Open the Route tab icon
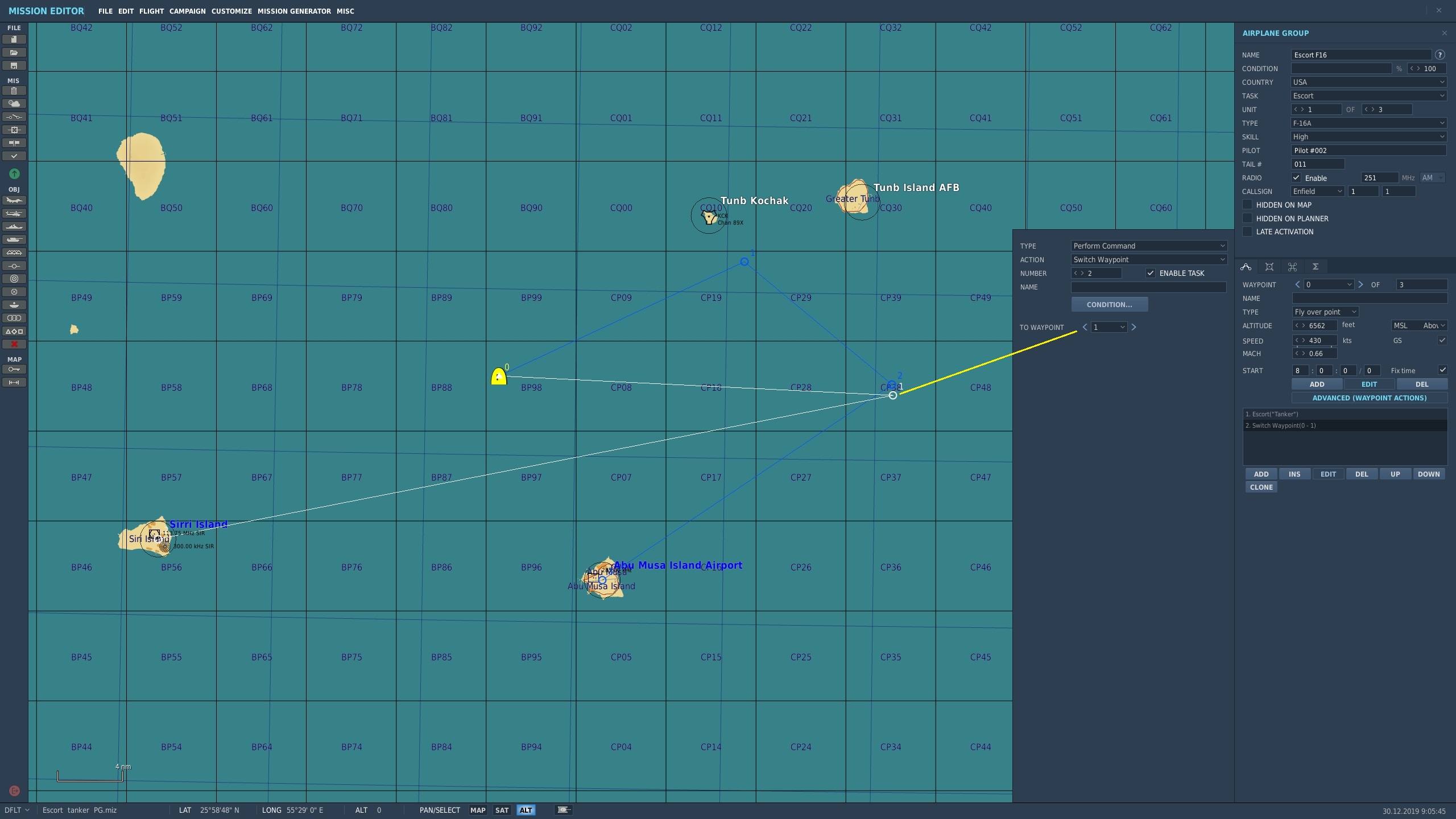 coord(1246,267)
